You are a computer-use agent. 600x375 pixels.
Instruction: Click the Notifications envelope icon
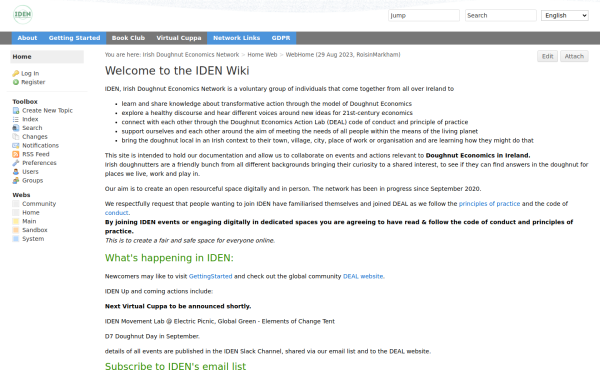pyautogui.click(x=16, y=145)
